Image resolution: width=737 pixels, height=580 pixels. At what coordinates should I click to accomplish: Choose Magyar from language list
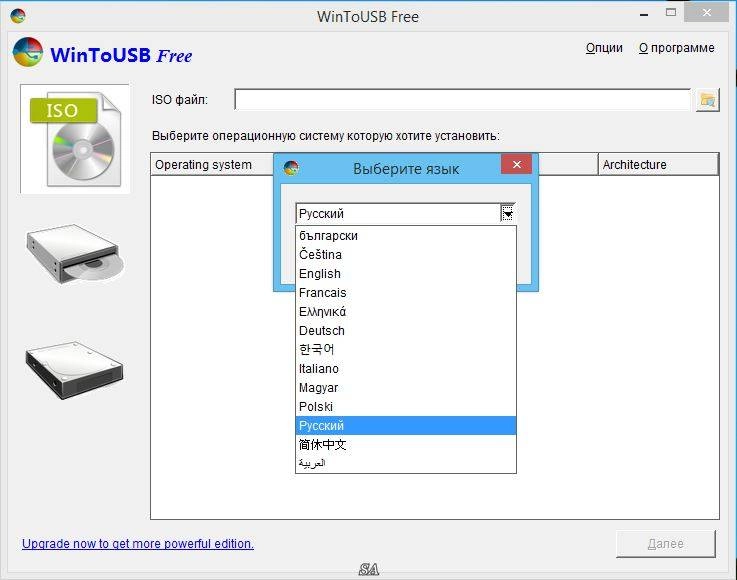click(x=406, y=388)
